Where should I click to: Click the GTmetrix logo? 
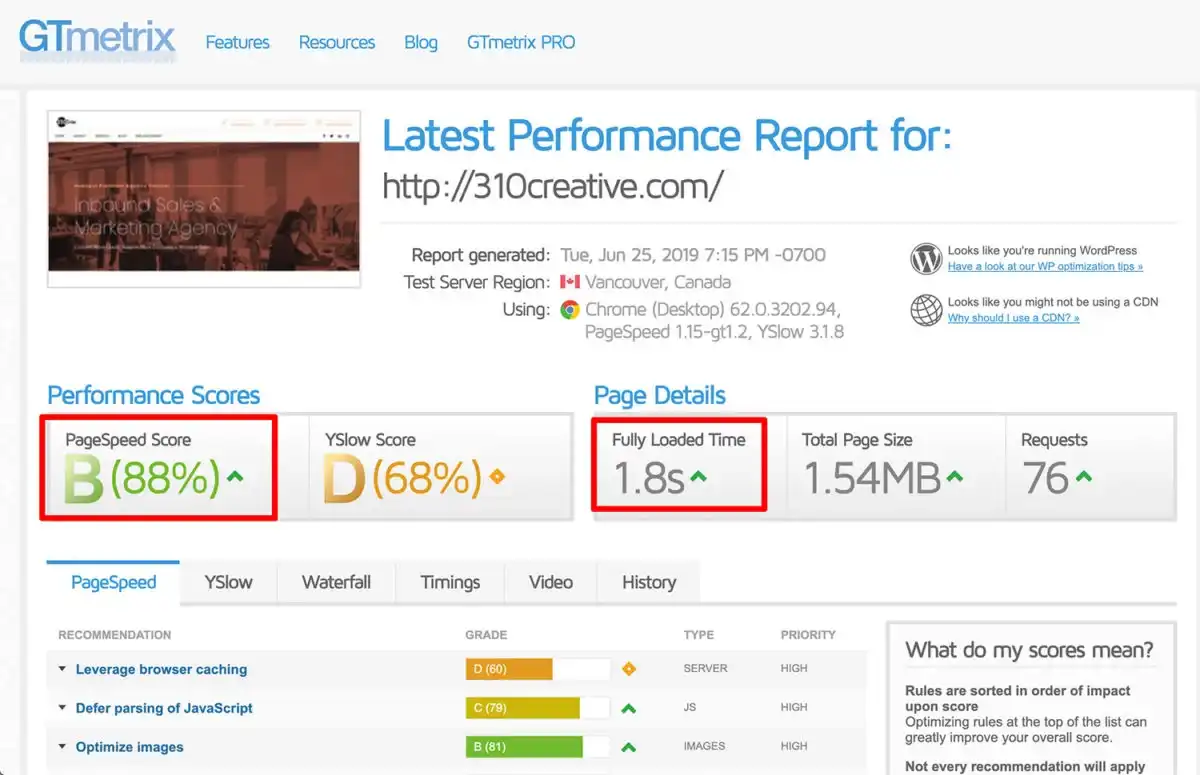[x=97, y=38]
